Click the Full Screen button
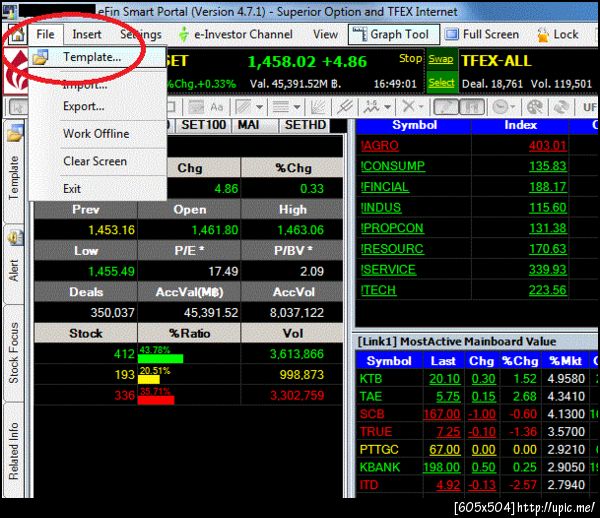Viewport: 600px width, 518px height. [x=482, y=34]
